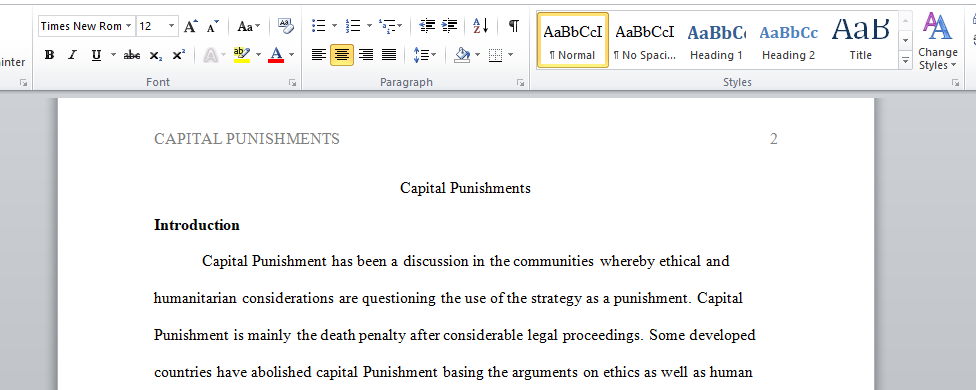Image resolution: width=976 pixels, height=390 pixels.
Task: Click the Grow Font icon
Action: point(190,26)
